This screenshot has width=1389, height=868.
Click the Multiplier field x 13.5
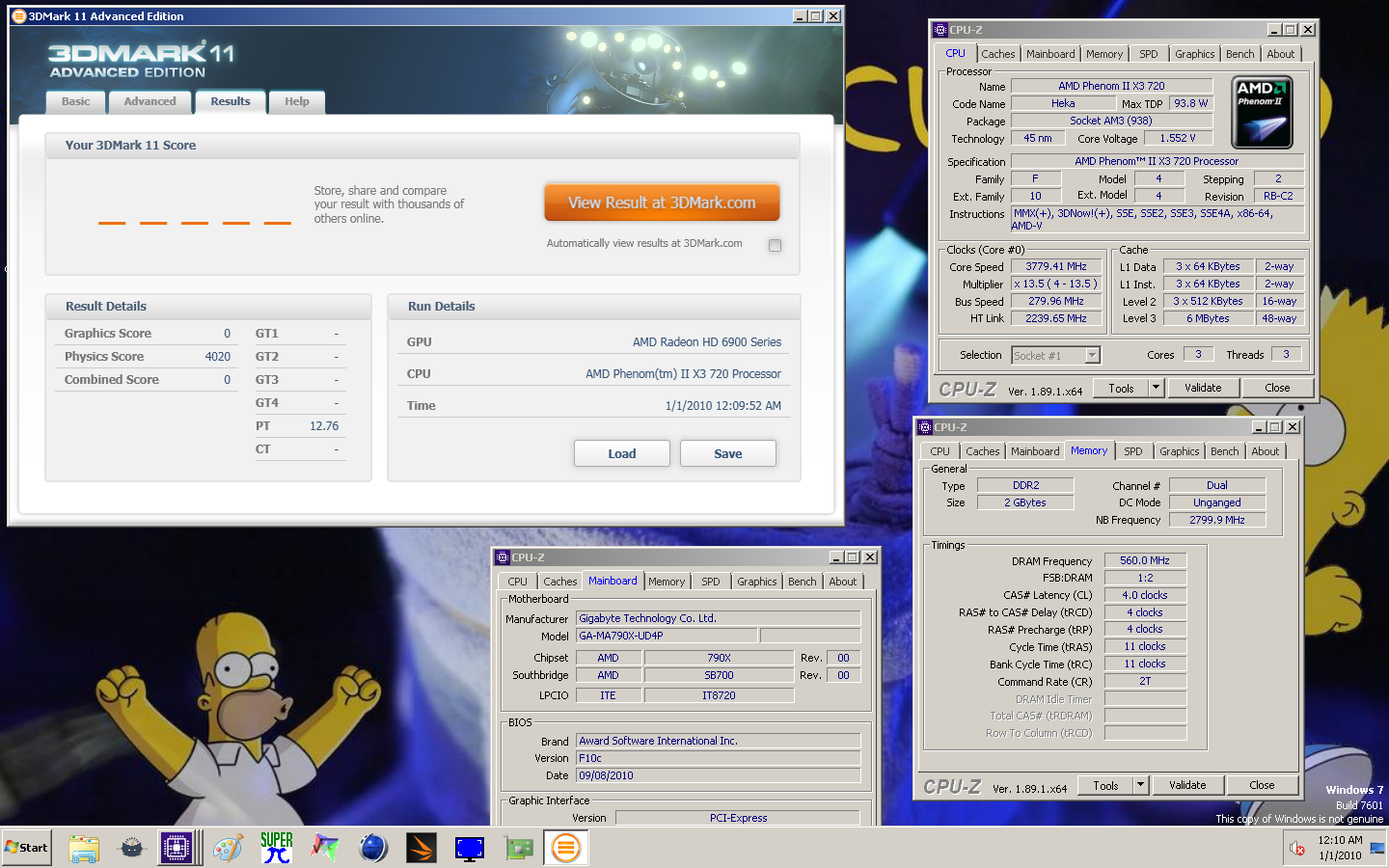click(1056, 285)
